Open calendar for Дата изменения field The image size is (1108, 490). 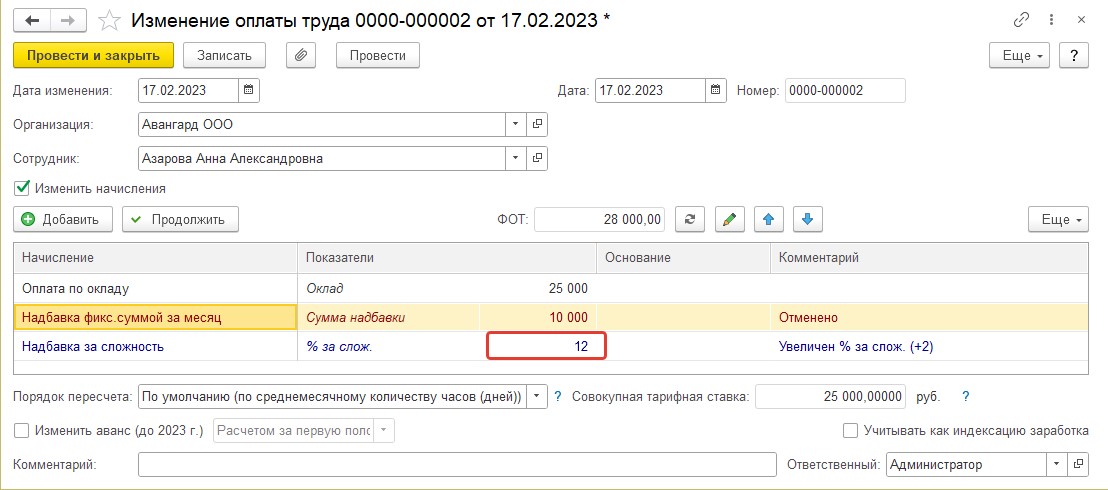click(249, 90)
